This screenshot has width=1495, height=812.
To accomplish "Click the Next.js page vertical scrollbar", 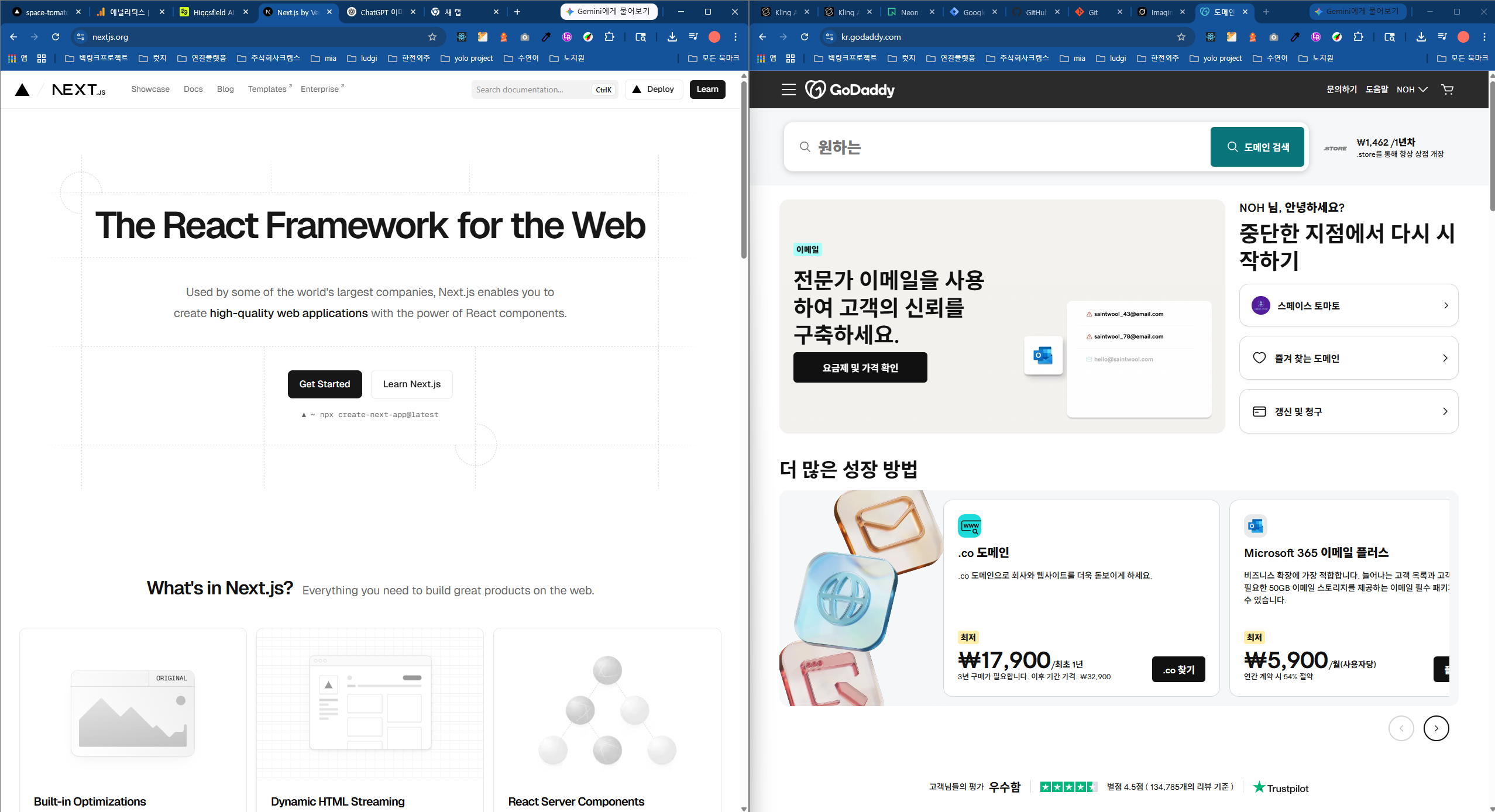I will click(744, 170).
